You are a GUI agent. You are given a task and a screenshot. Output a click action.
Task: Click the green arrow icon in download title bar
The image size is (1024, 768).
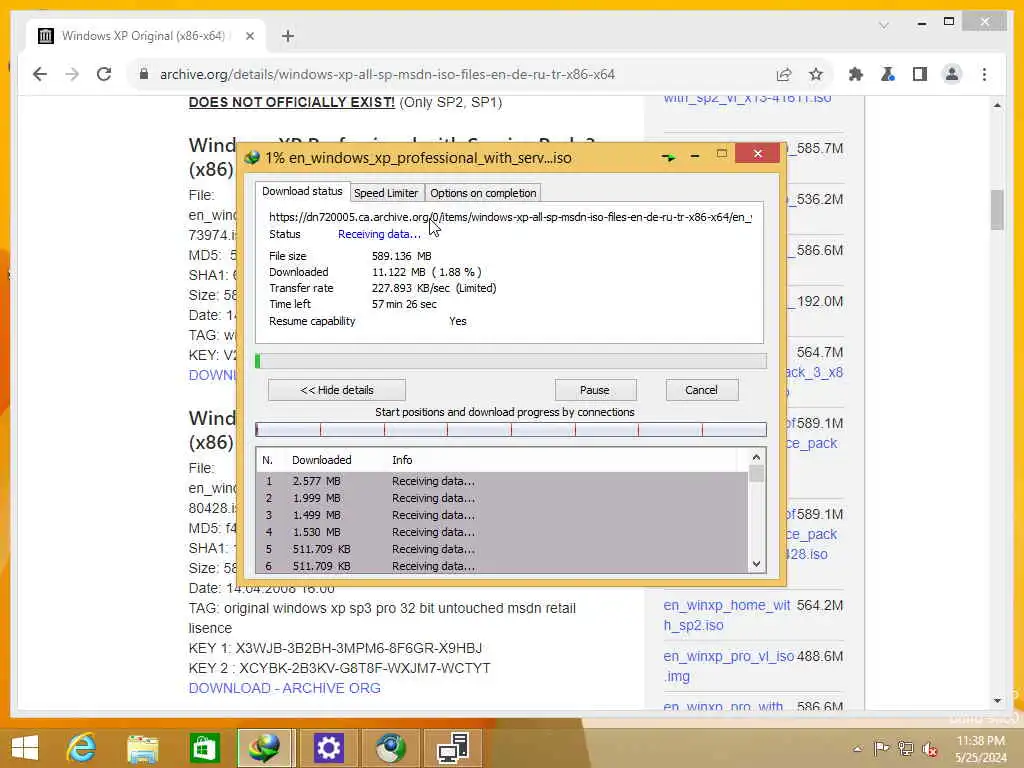coord(668,157)
